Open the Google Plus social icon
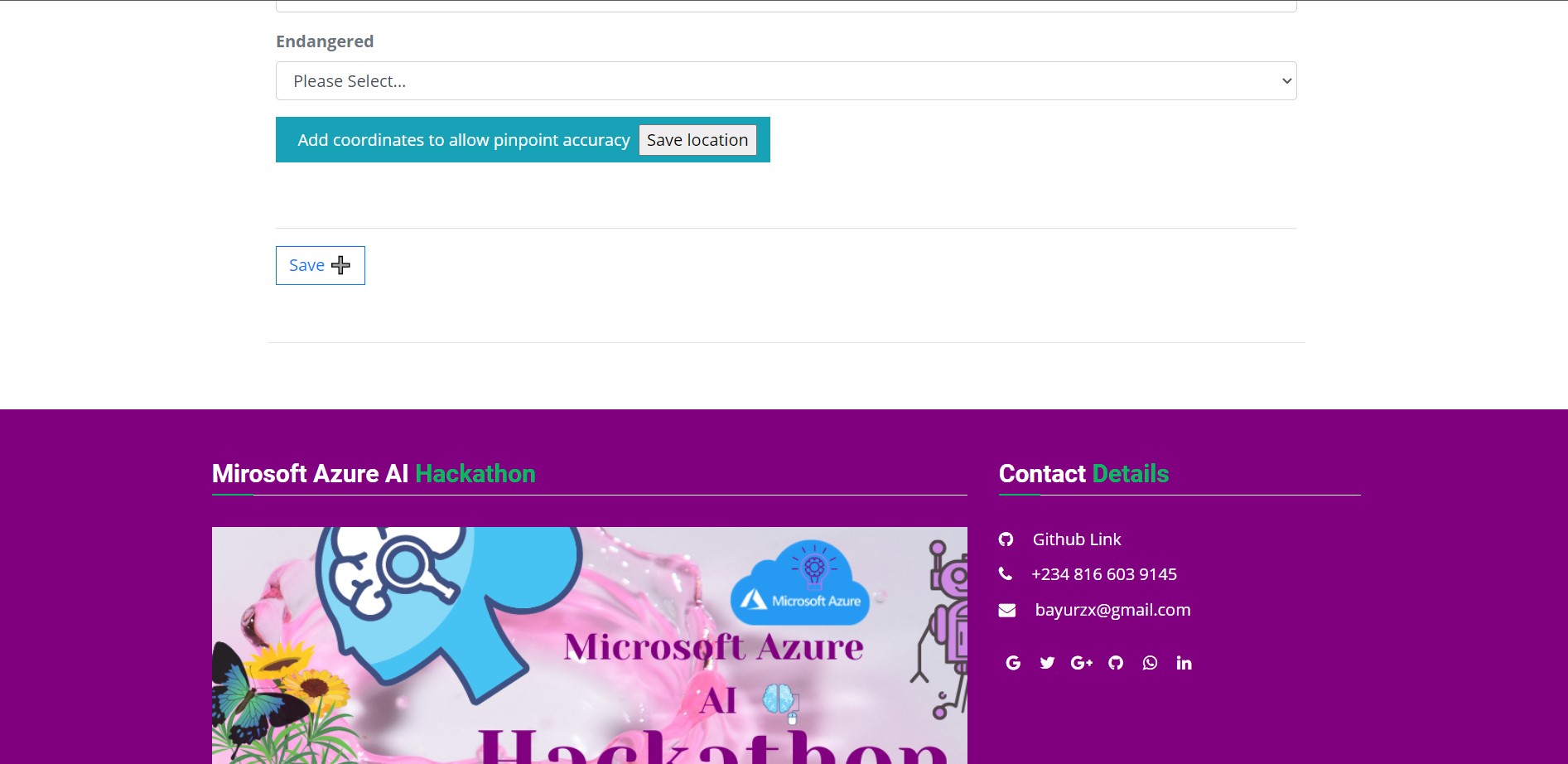 coord(1082,663)
